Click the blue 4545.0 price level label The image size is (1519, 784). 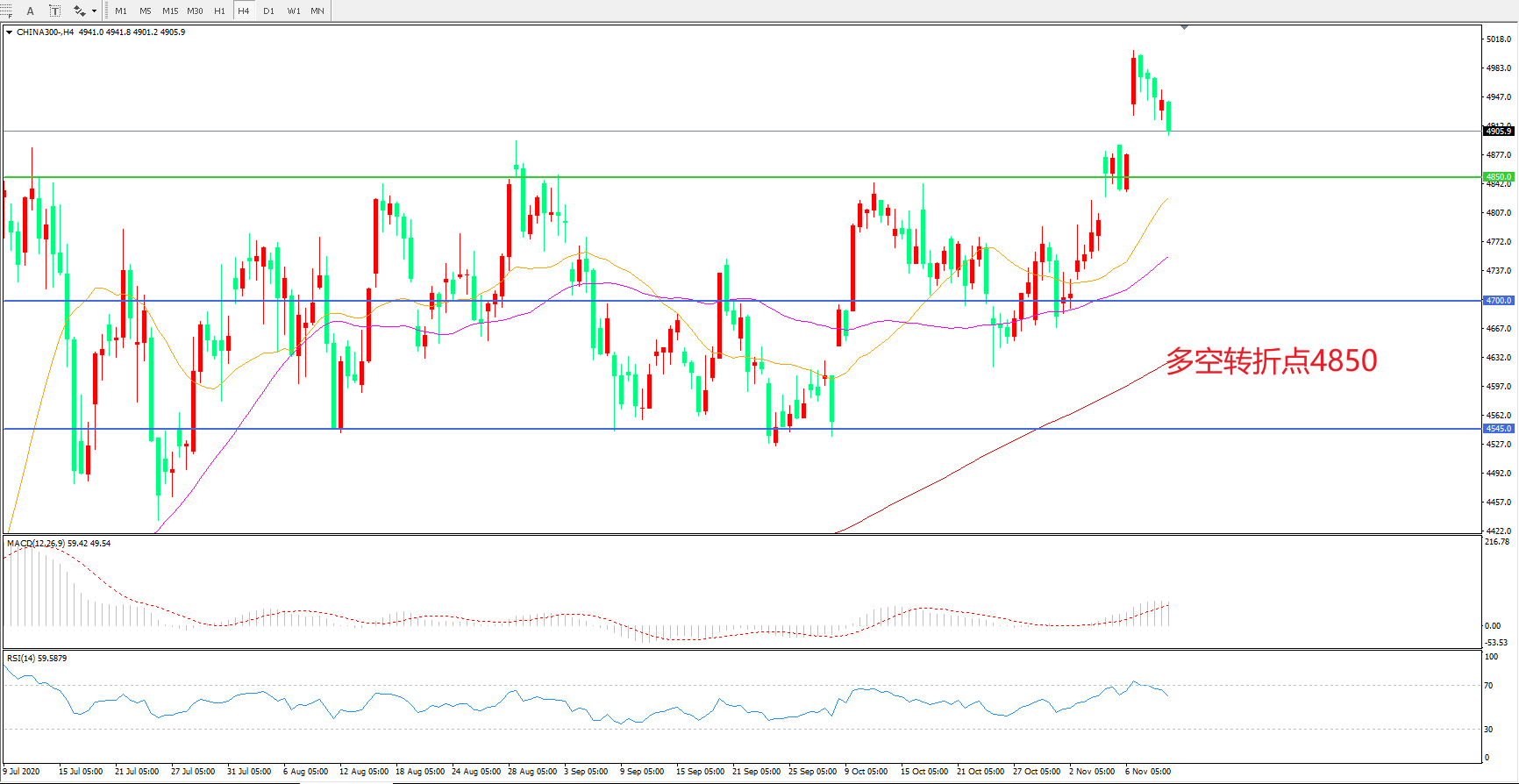(x=1498, y=429)
